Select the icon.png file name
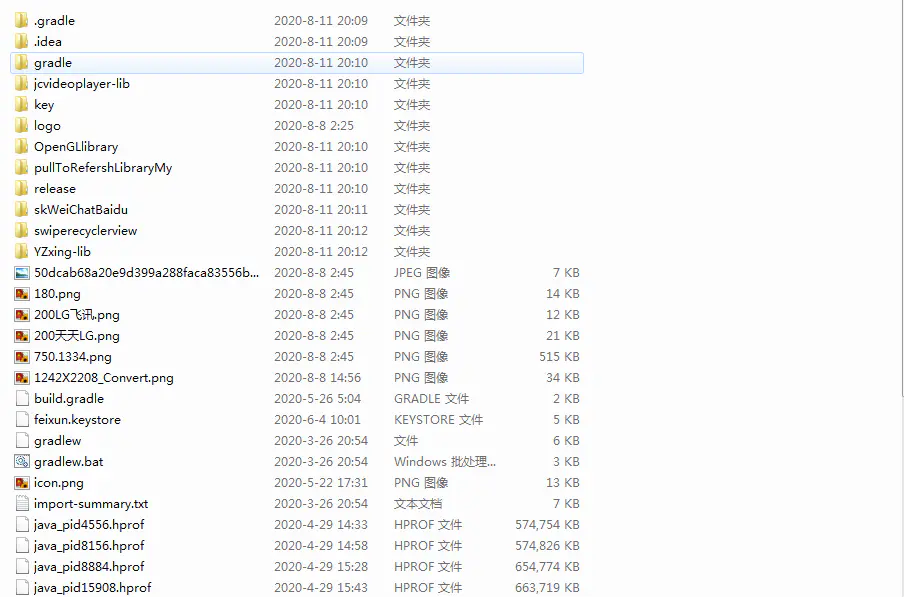904x597 pixels. [x=59, y=483]
